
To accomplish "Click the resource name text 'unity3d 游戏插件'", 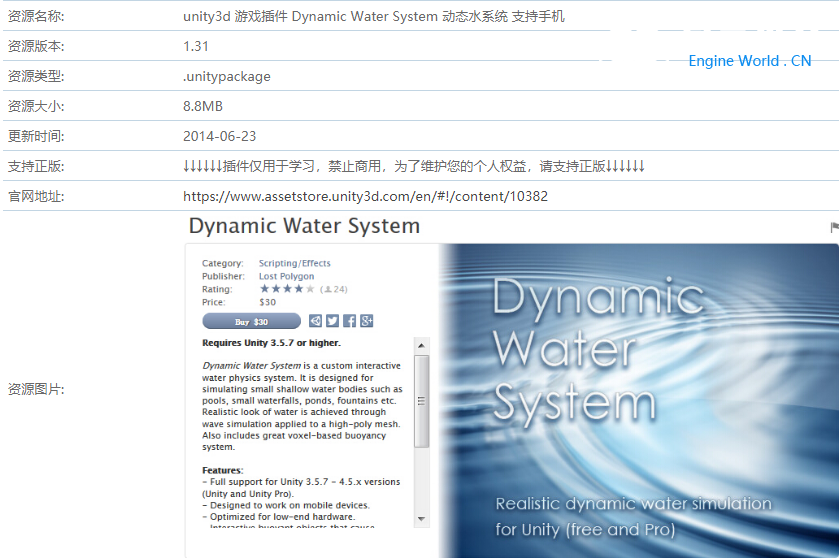I will 235,17.
